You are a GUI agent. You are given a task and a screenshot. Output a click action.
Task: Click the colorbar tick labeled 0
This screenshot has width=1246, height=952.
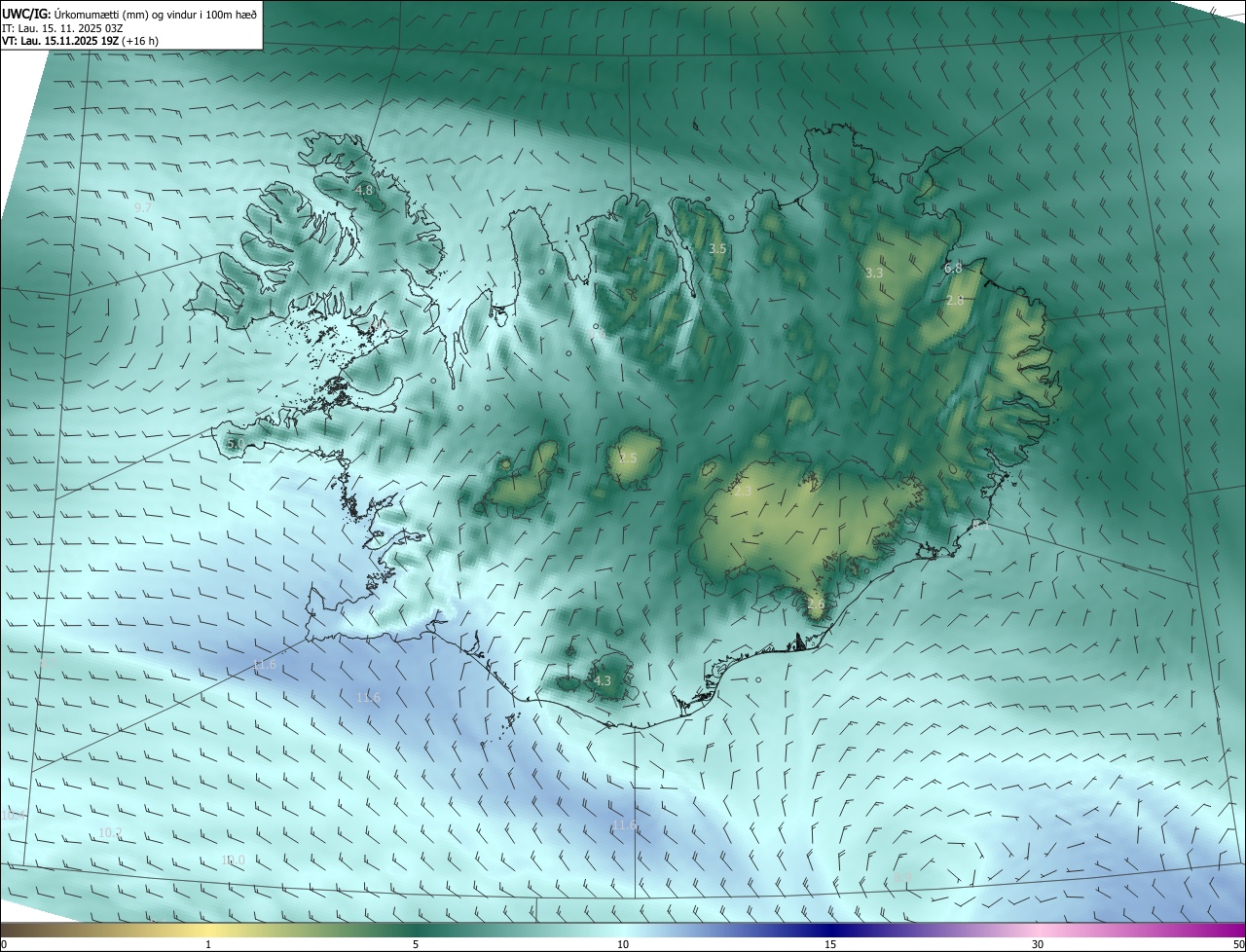pyautogui.click(x=3, y=945)
